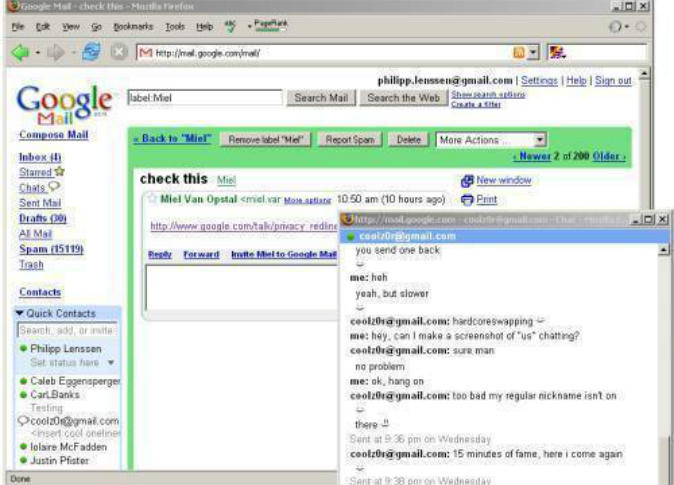
Task: Click the Report Spam button
Action: tap(349, 140)
